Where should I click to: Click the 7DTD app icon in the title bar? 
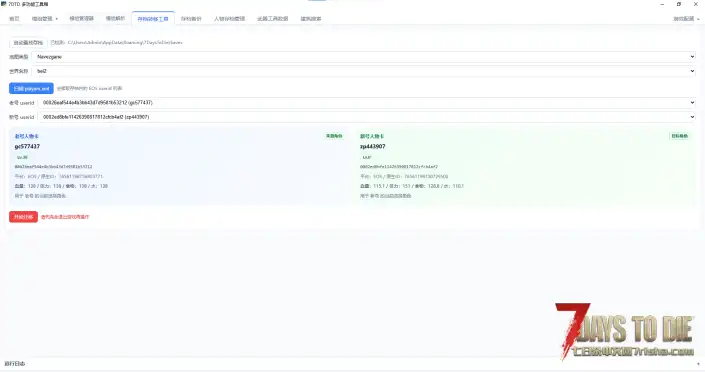4,4
